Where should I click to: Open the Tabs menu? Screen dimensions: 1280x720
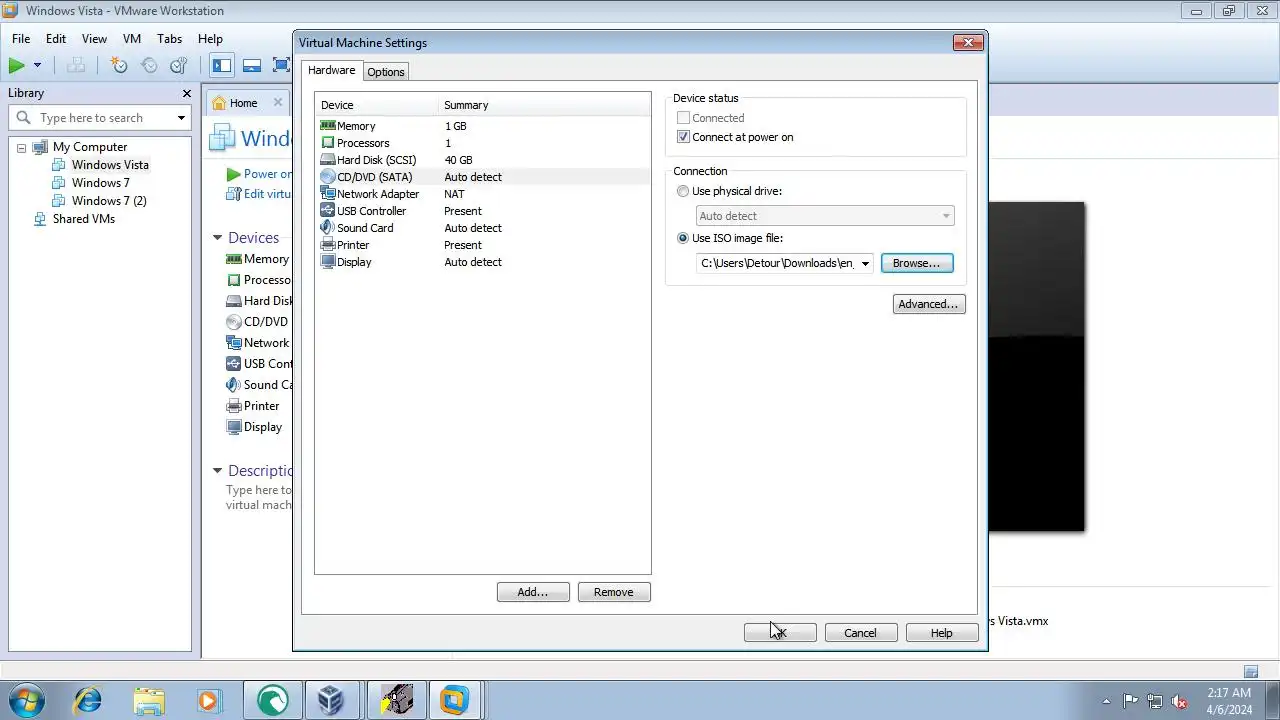(170, 39)
